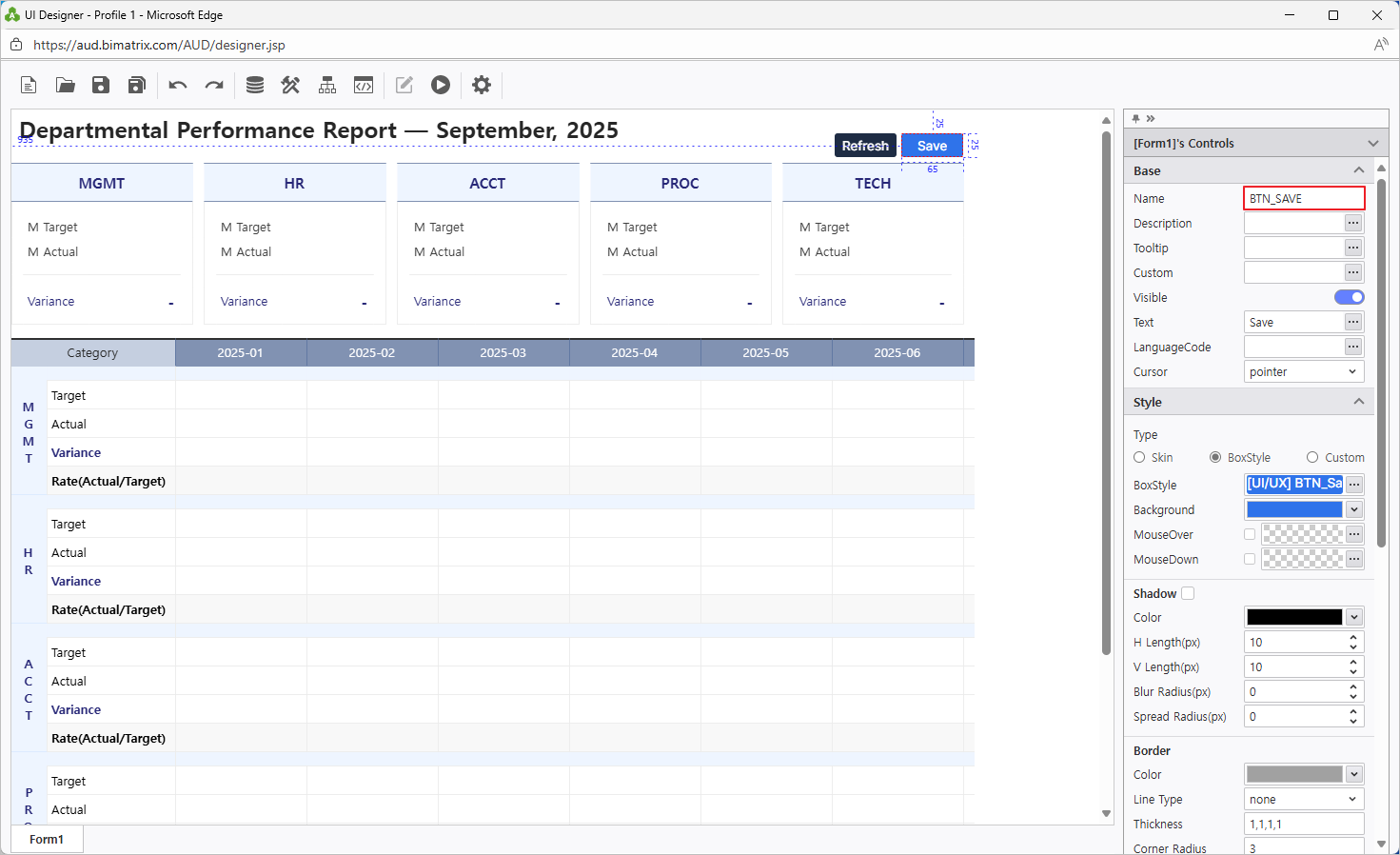Screen dimensions: 1400x855
Task: Open the script code window icon
Action: pos(364,86)
